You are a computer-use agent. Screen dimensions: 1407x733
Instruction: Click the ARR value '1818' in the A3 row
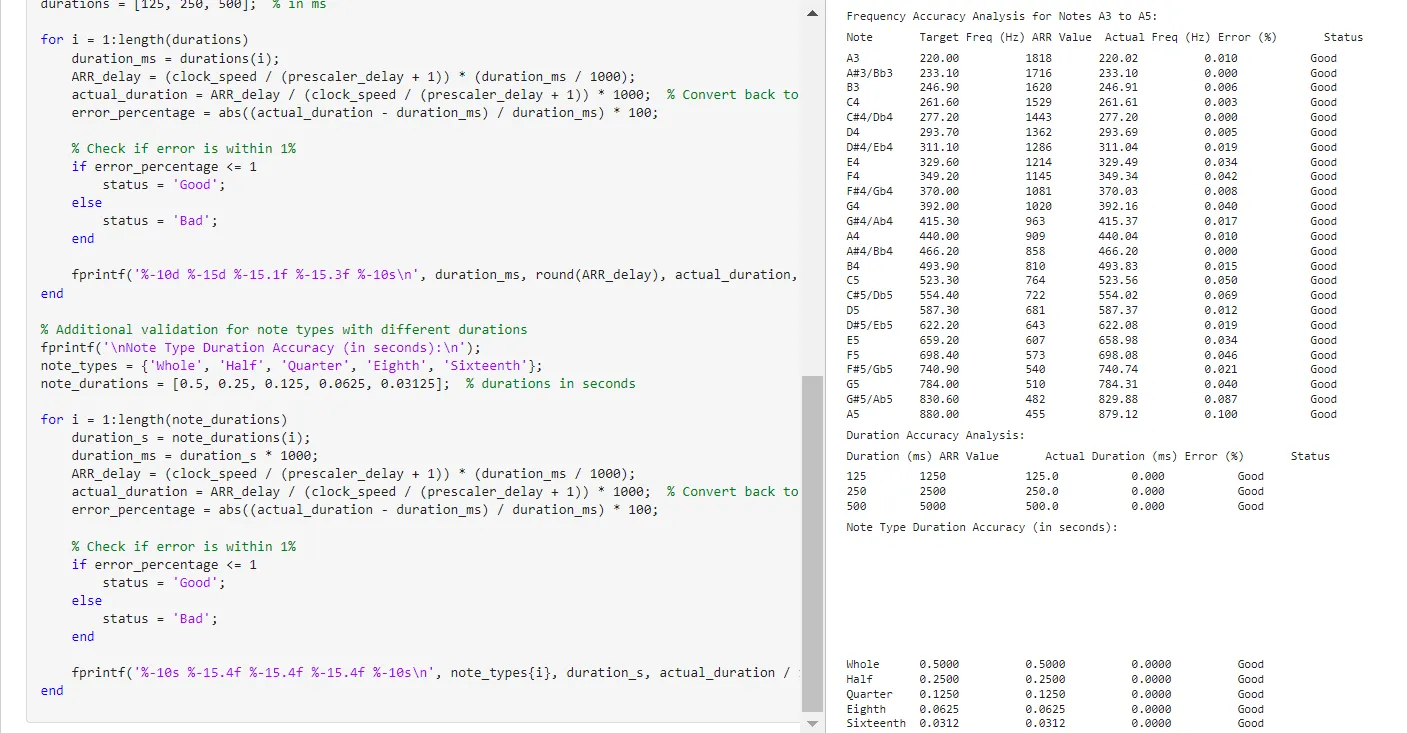tap(1038, 58)
